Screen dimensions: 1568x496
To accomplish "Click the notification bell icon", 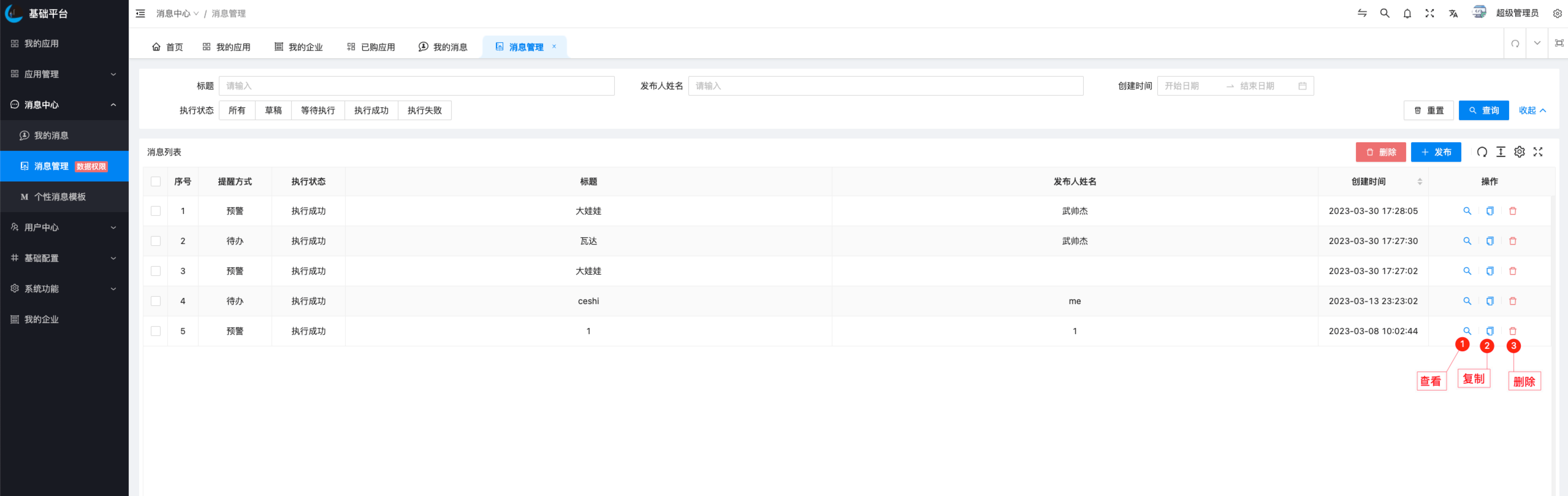I will point(1407,13).
